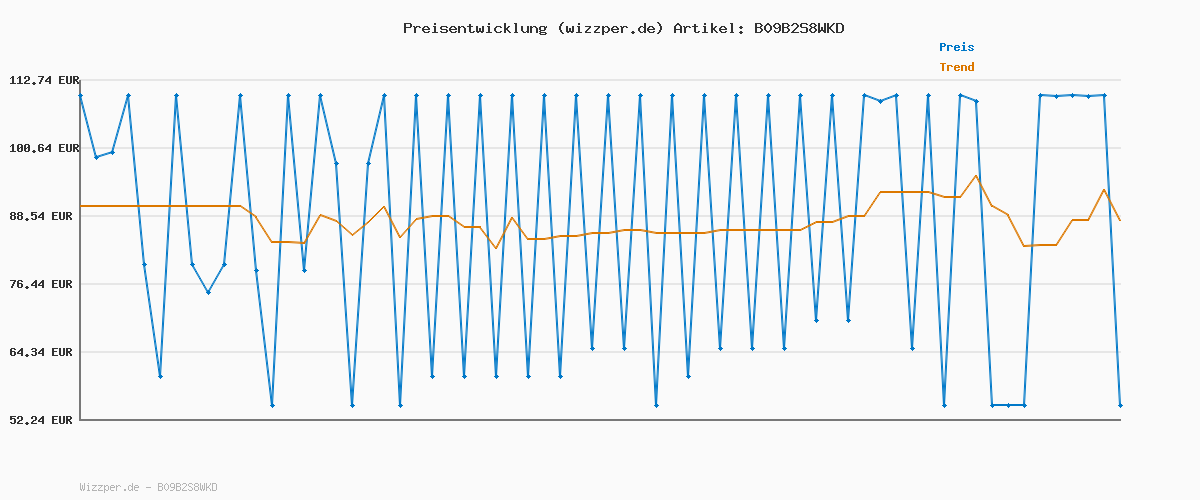Click the article ID in footer watermark
Viewport: 1200px width, 500px height.
point(187,488)
